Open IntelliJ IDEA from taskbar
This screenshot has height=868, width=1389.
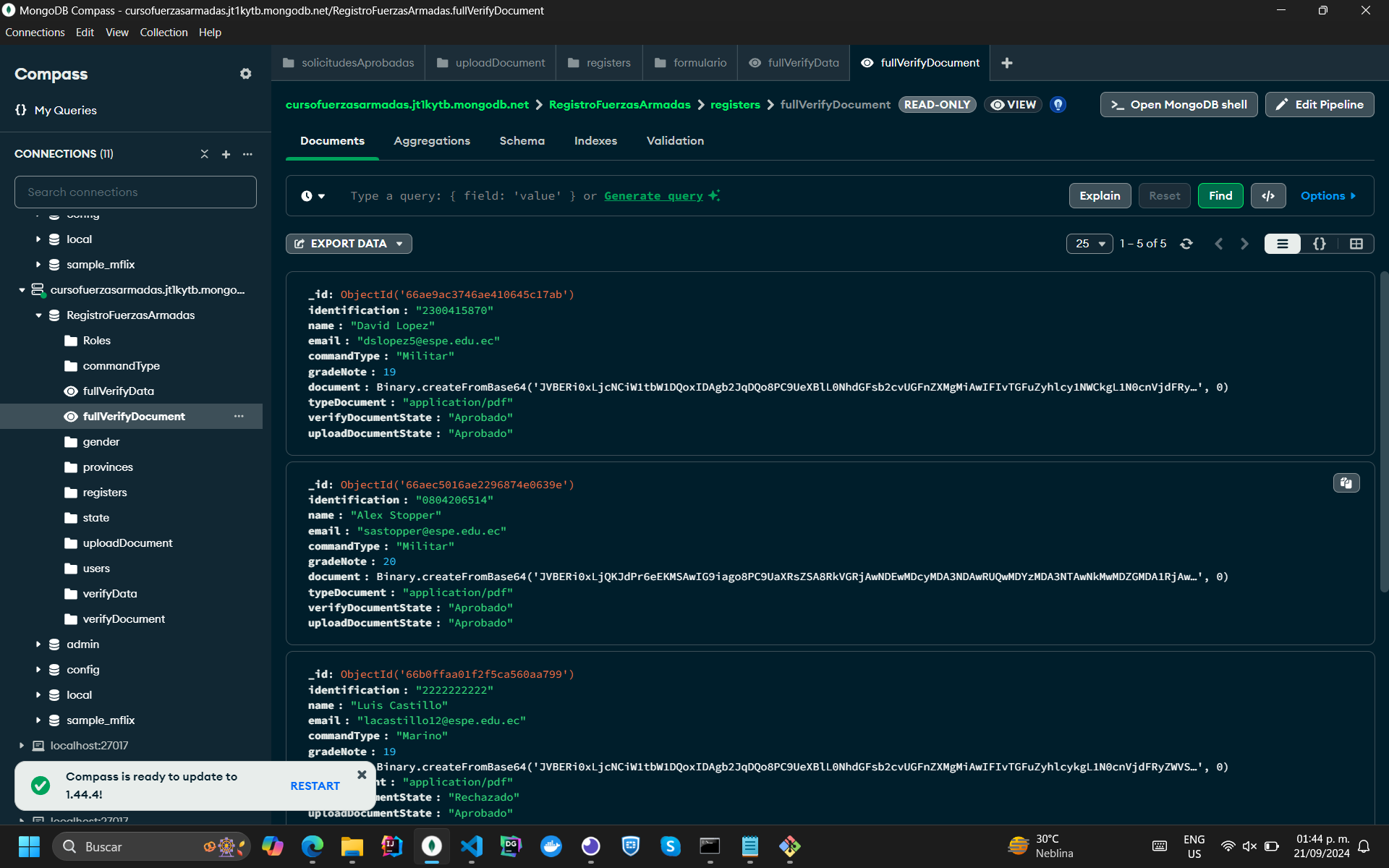coord(392,846)
